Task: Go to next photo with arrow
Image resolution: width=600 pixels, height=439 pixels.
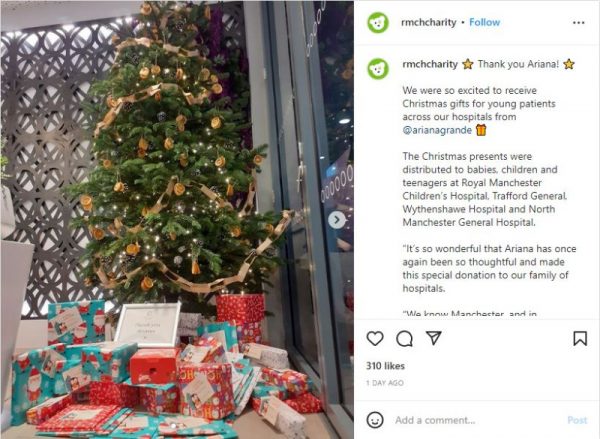Action: [x=337, y=220]
